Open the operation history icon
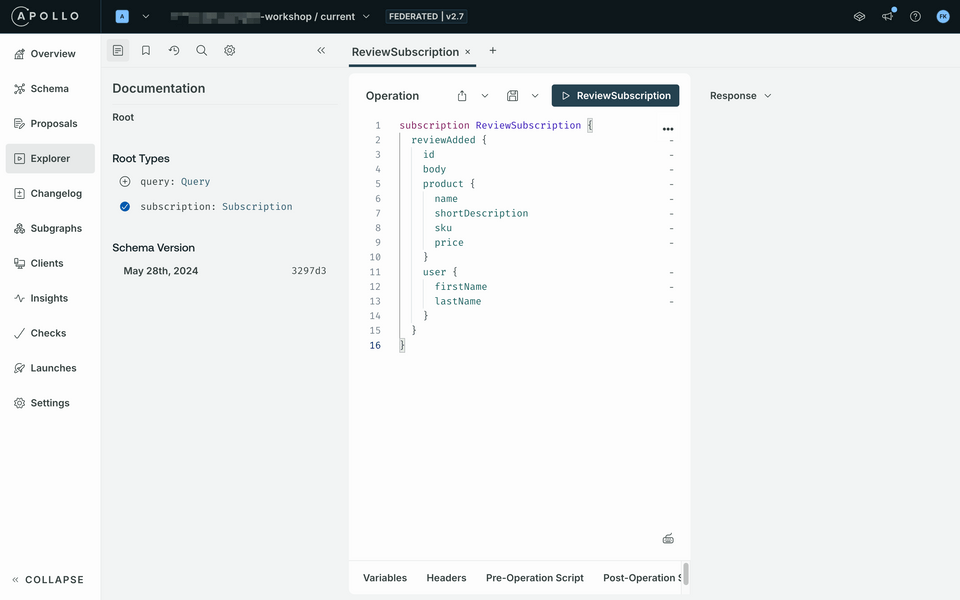This screenshot has height=600, width=960. (x=174, y=50)
